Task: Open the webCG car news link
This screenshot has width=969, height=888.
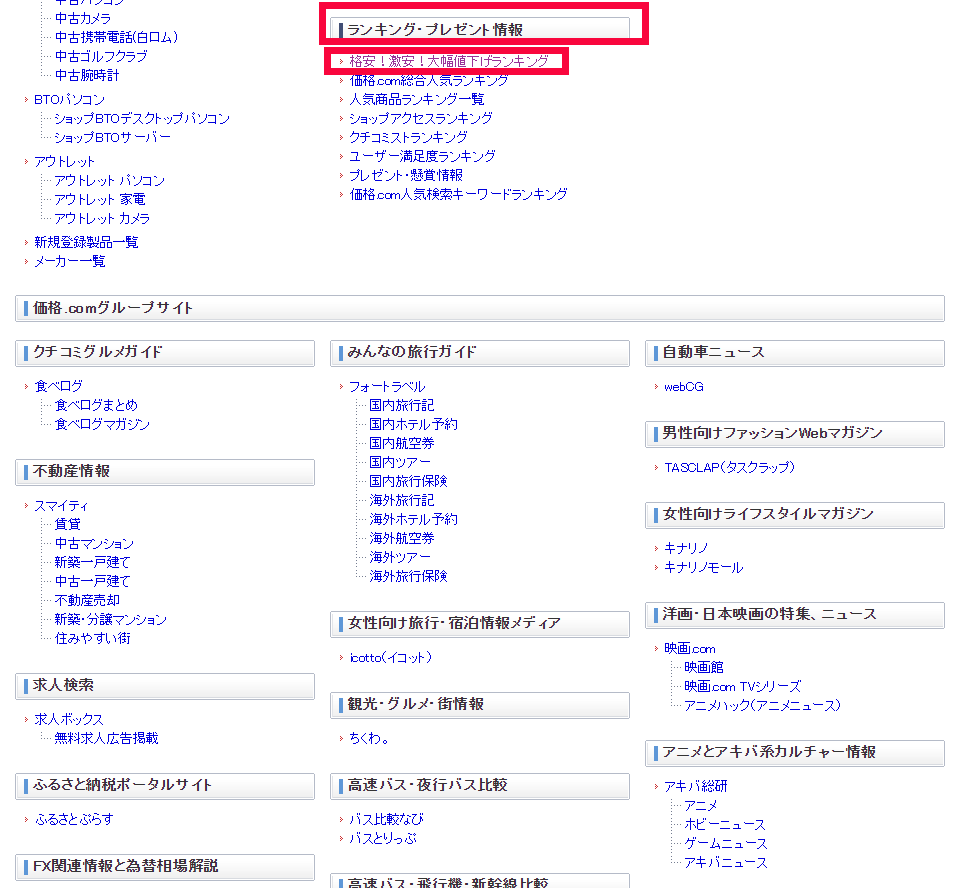Action: [x=683, y=387]
